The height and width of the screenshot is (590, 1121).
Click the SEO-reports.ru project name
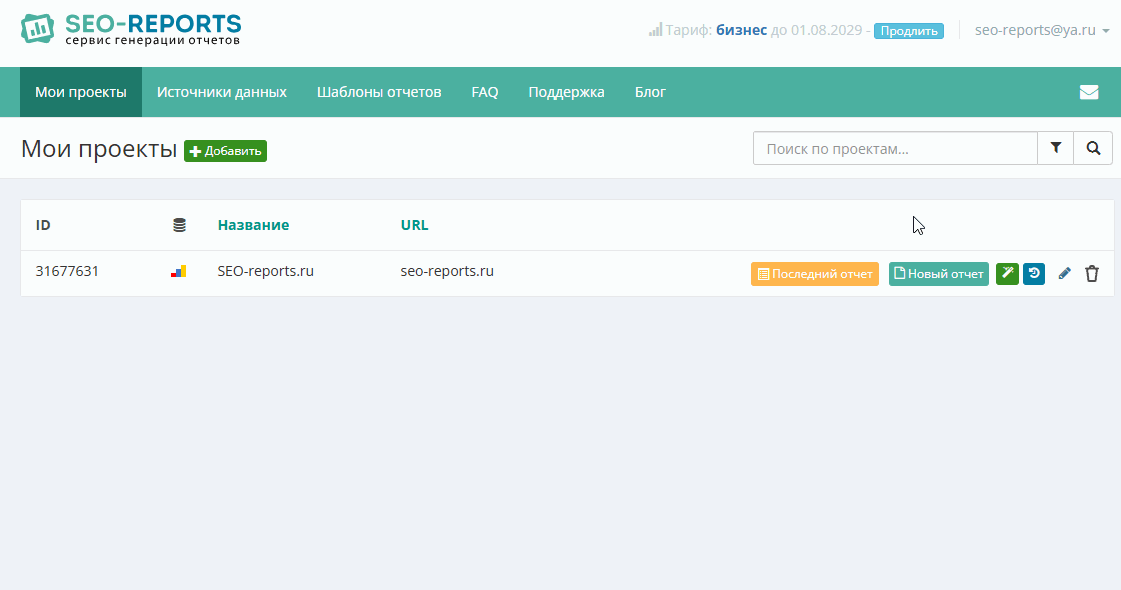pos(265,271)
